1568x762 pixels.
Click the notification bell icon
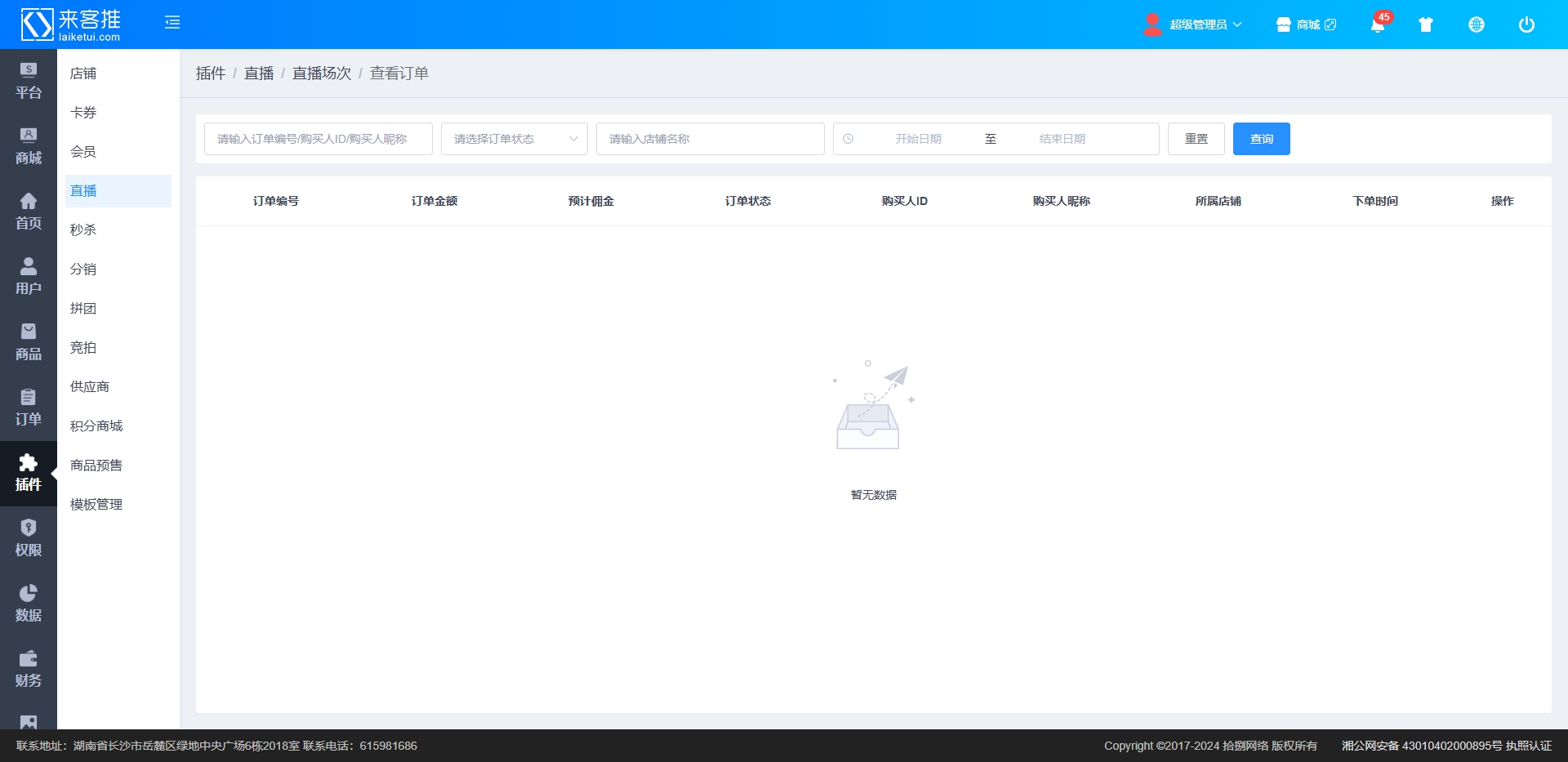[x=1378, y=25]
